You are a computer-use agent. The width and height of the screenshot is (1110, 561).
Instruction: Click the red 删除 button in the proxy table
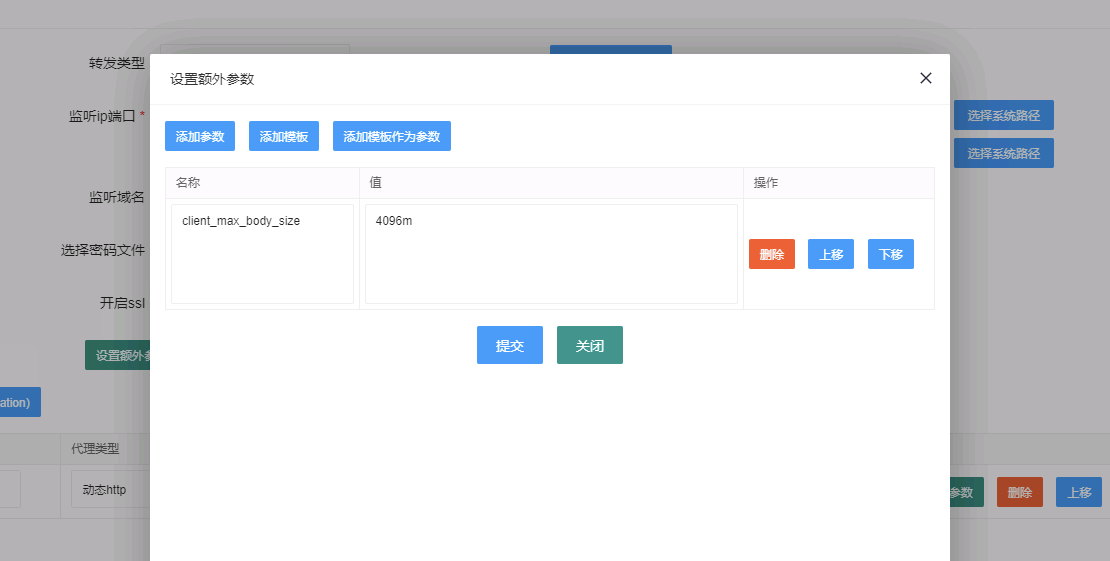coord(1019,492)
